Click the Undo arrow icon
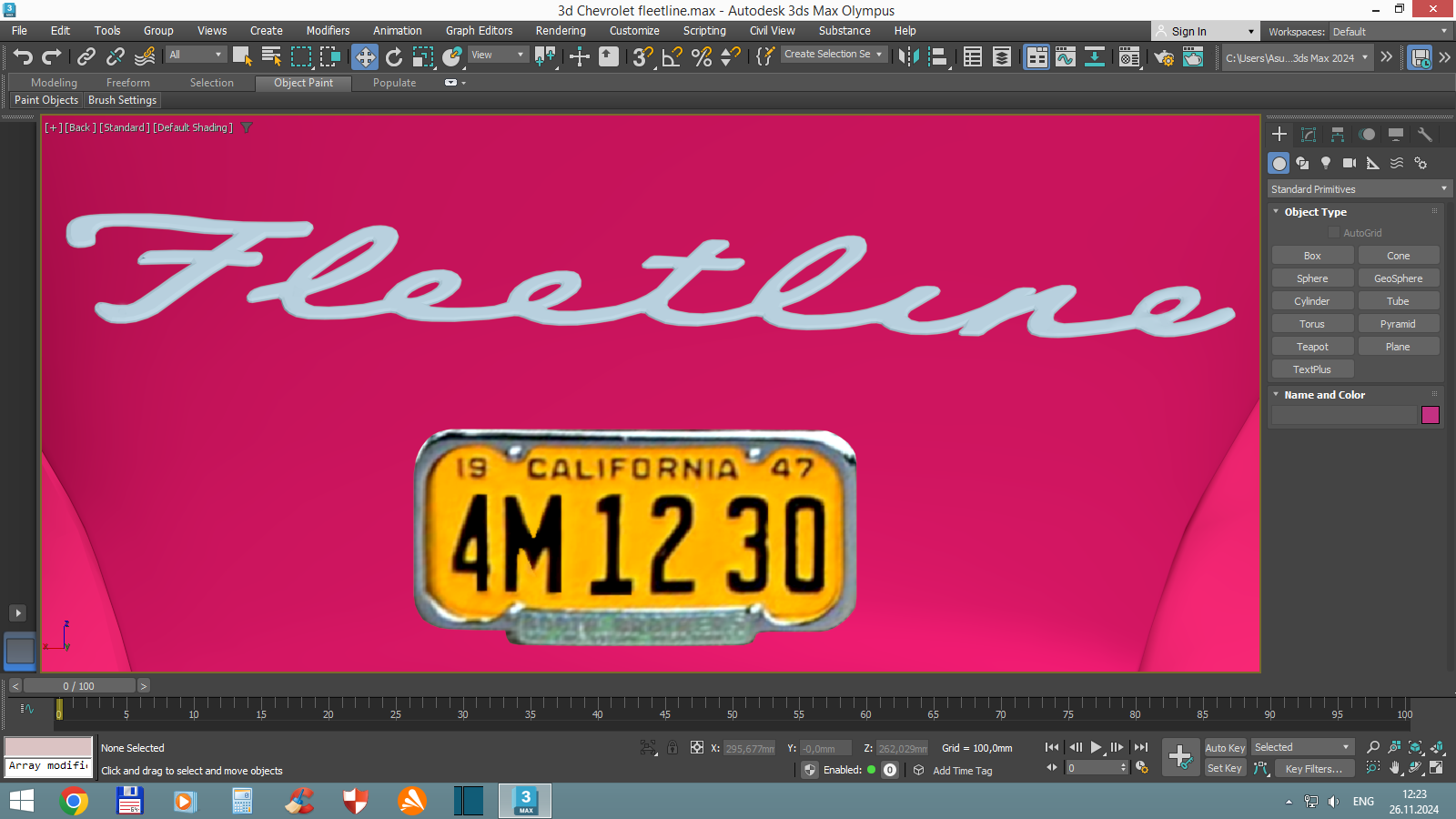The width and height of the screenshot is (1456, 819). 23,56
